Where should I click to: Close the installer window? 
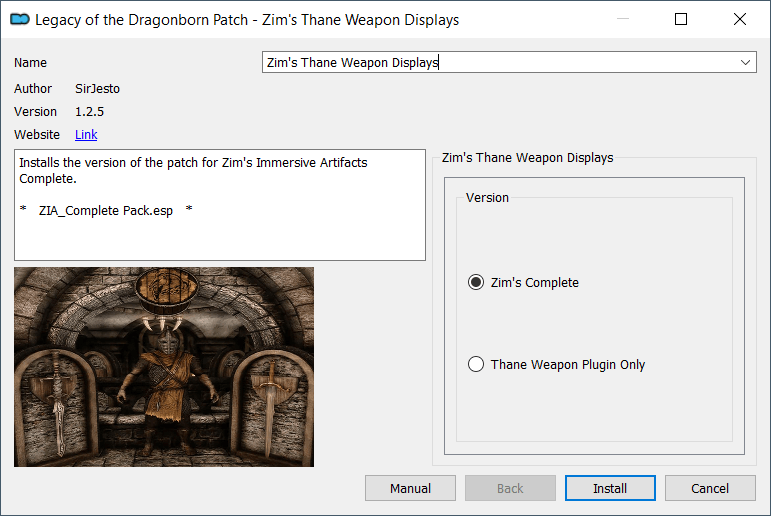click(740, 19)
